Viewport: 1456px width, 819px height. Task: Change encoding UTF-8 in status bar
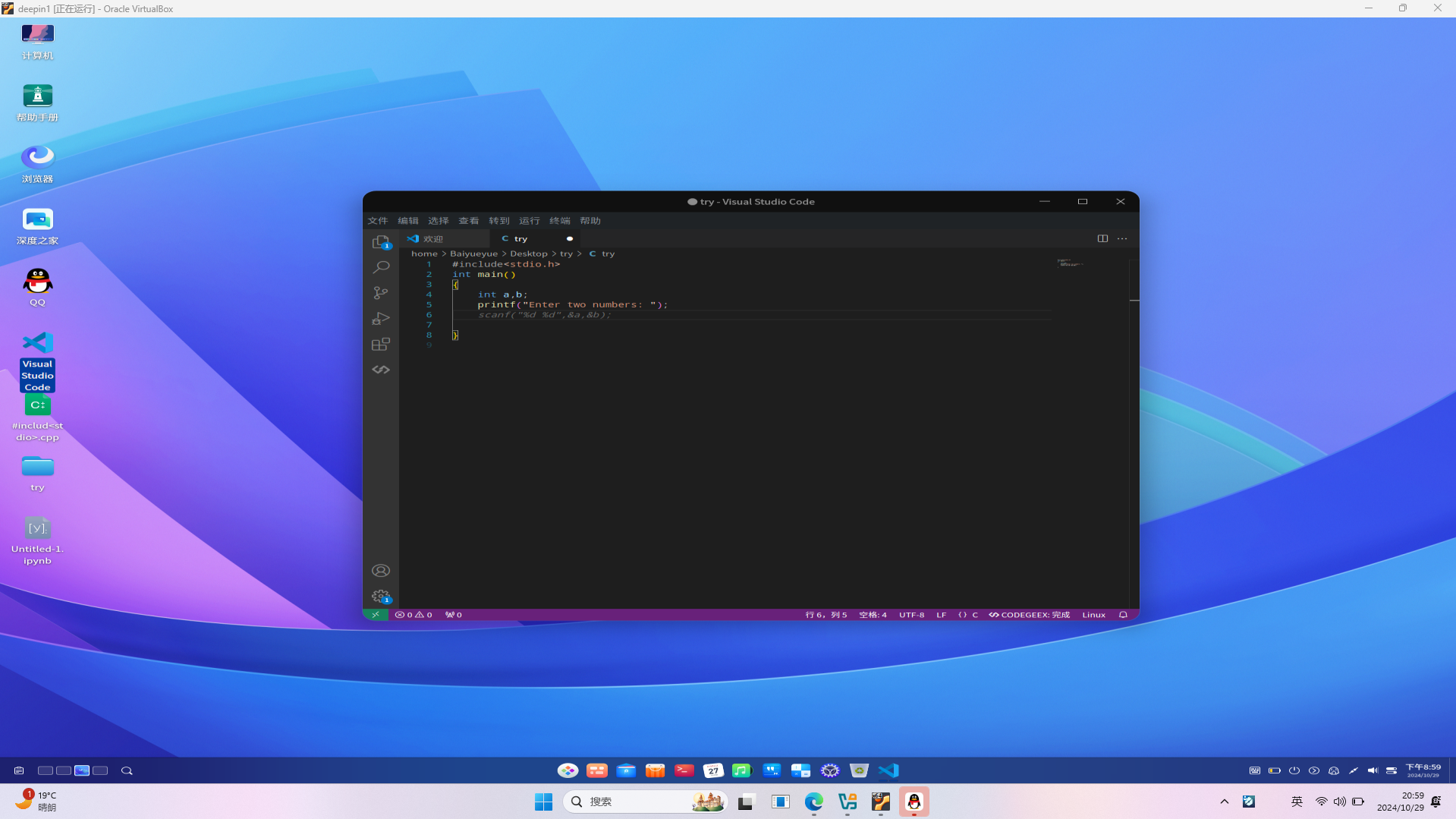point(911,615)
